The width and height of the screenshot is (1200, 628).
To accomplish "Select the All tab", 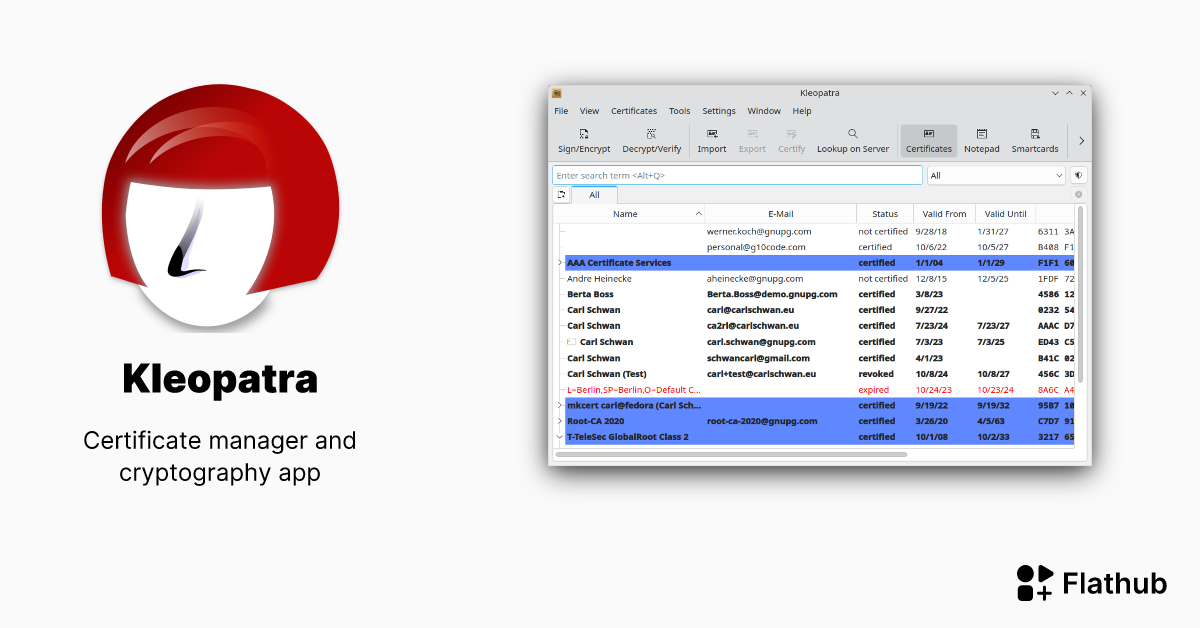I will tap(594, 195).
